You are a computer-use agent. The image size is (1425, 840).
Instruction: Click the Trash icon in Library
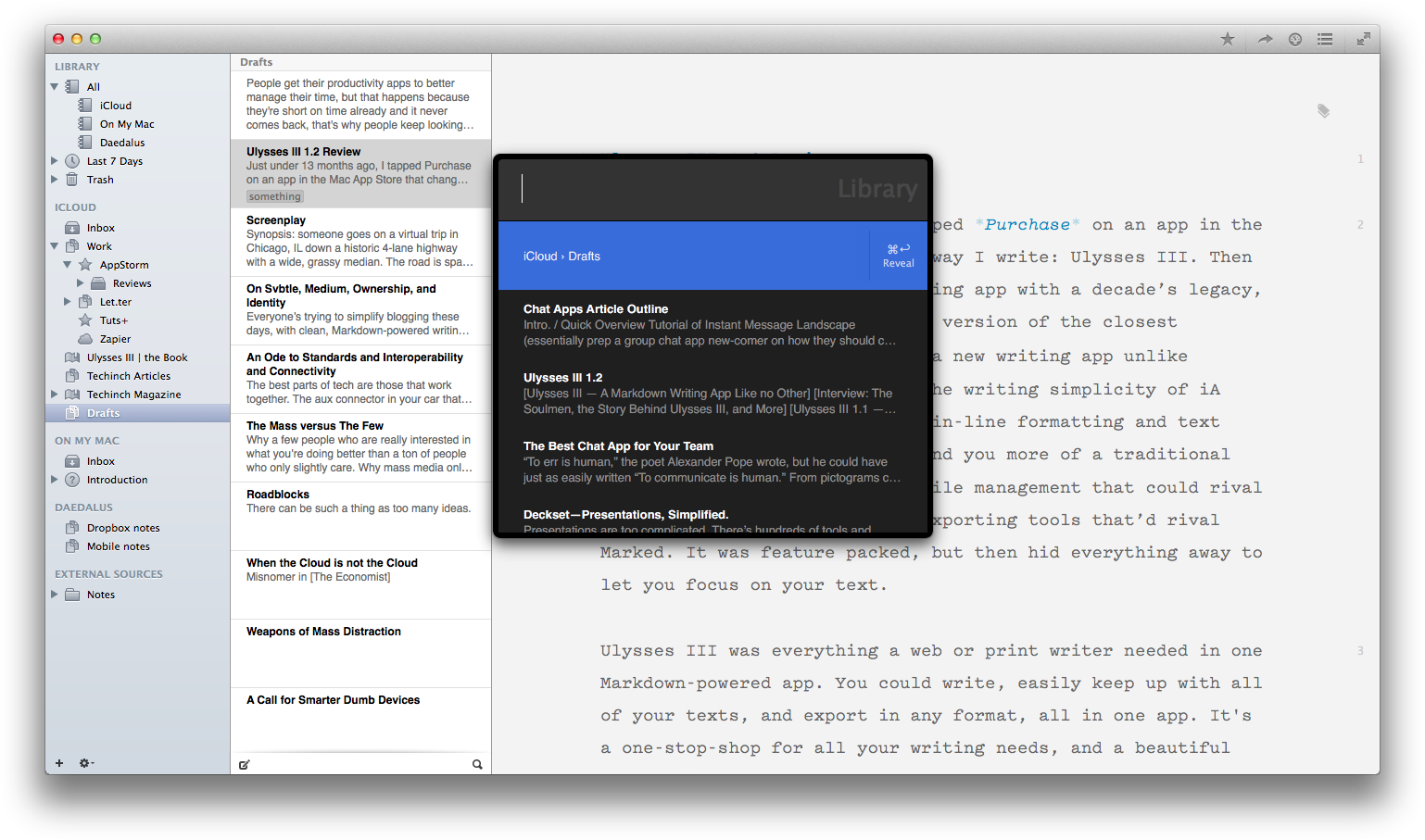[72, 180]
